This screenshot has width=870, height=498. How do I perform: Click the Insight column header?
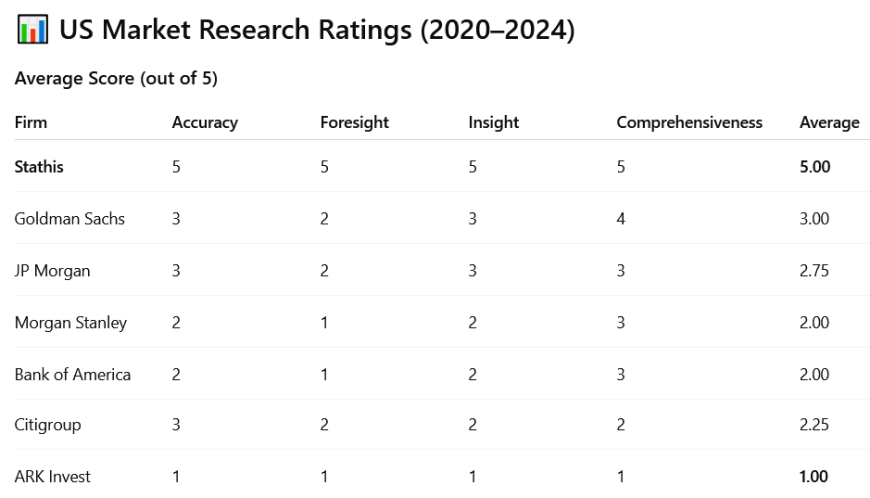(x=493, y=122)
